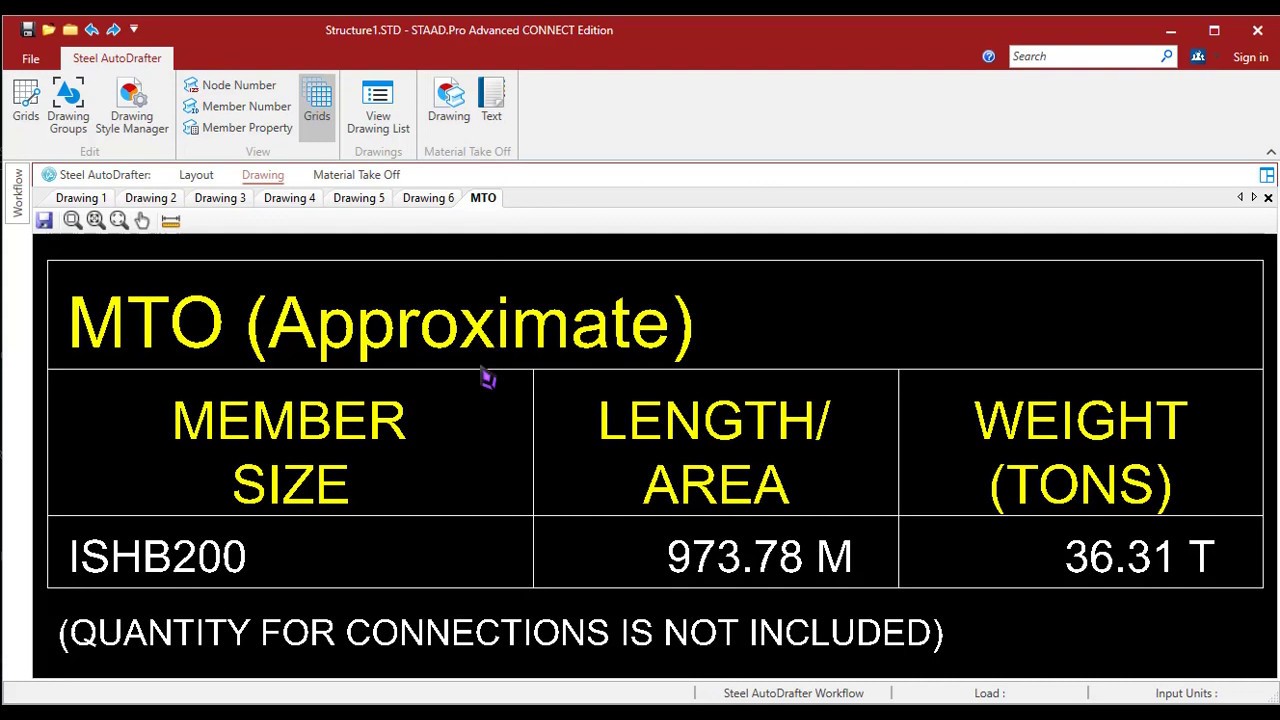The image size is (1280, 720).
Task: Open the Drawing 2 tab
Action: (x=150, y=198)
